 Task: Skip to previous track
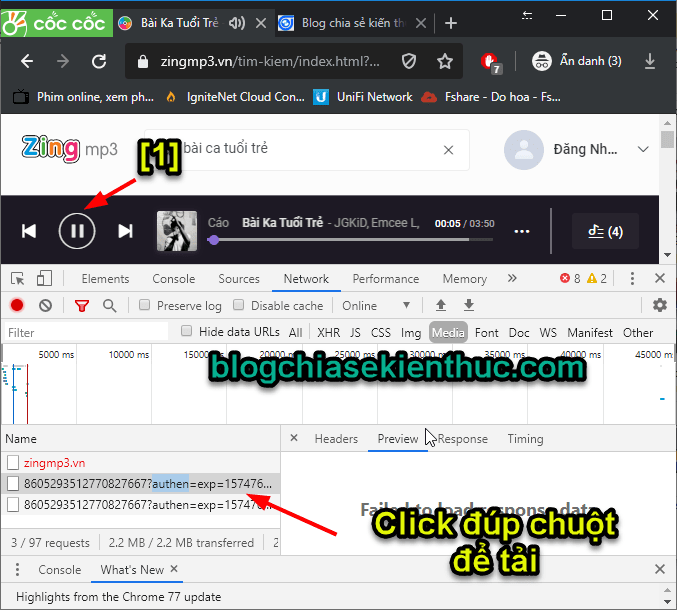(x=29, y=231)
